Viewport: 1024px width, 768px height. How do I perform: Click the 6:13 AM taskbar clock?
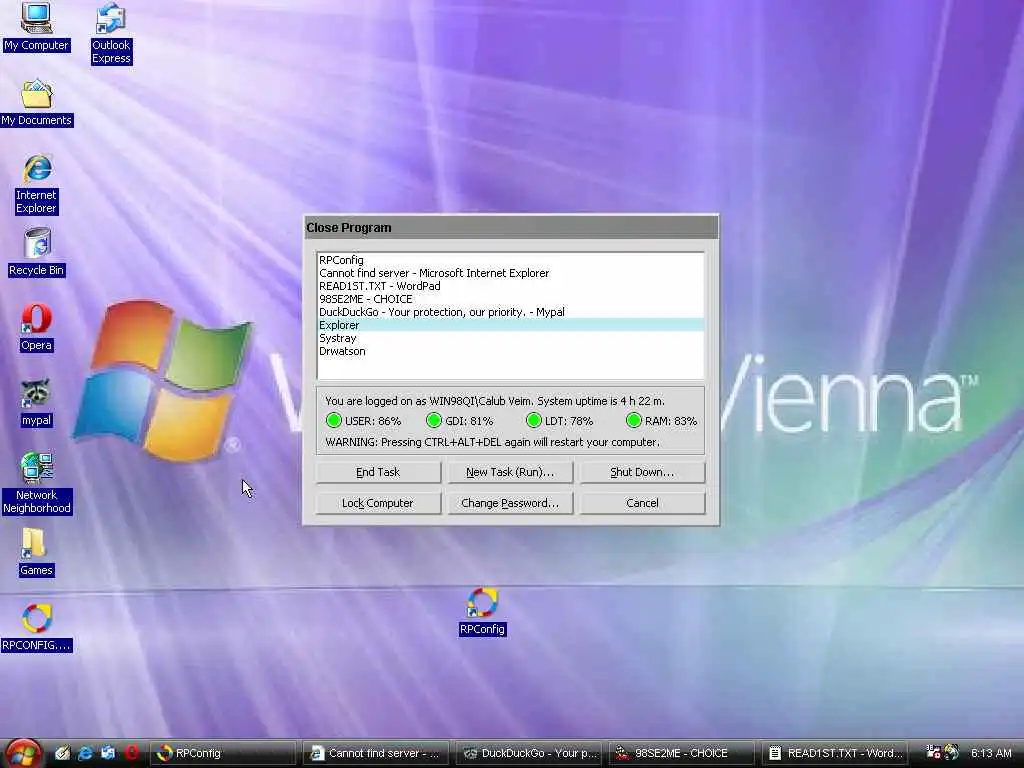(991, 753)
